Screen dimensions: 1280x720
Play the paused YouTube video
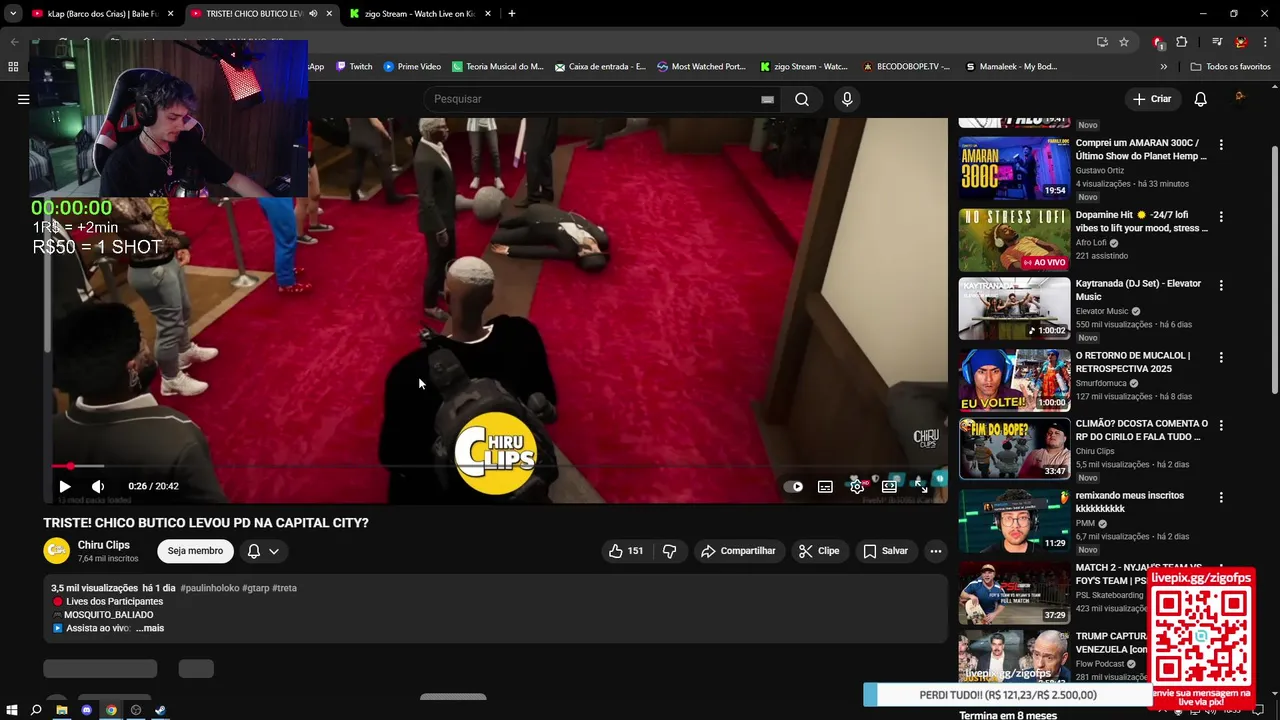65,486
